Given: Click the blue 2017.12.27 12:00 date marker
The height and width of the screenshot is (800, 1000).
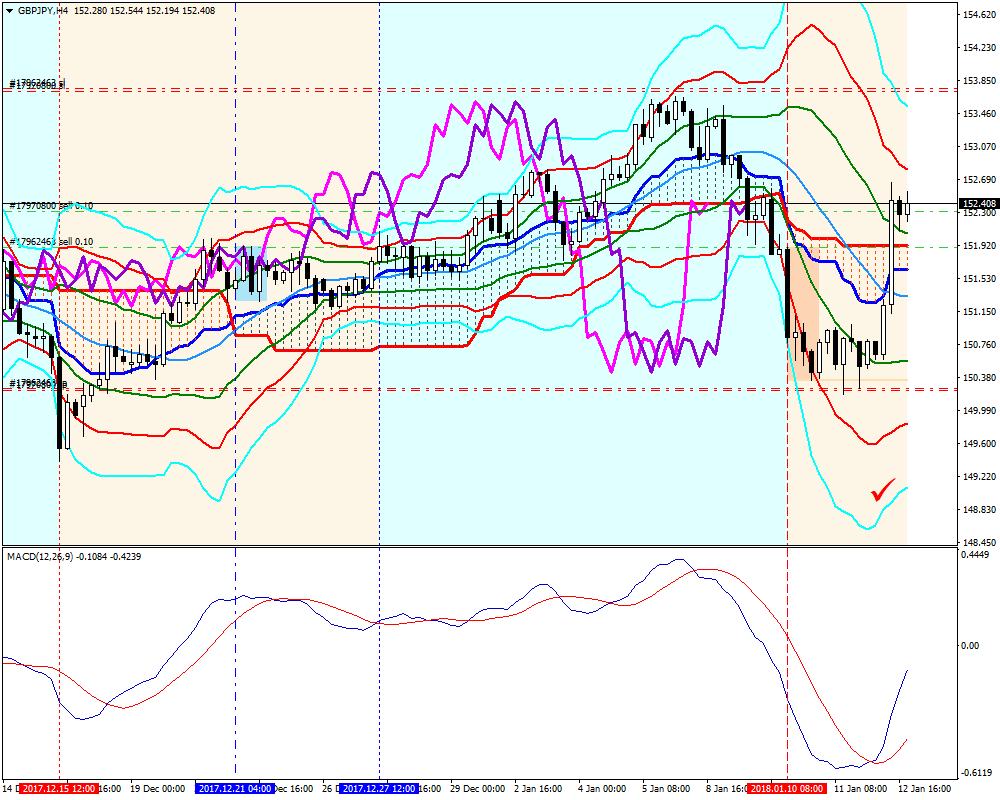Looking at the screenshot, I should [379, 789].
